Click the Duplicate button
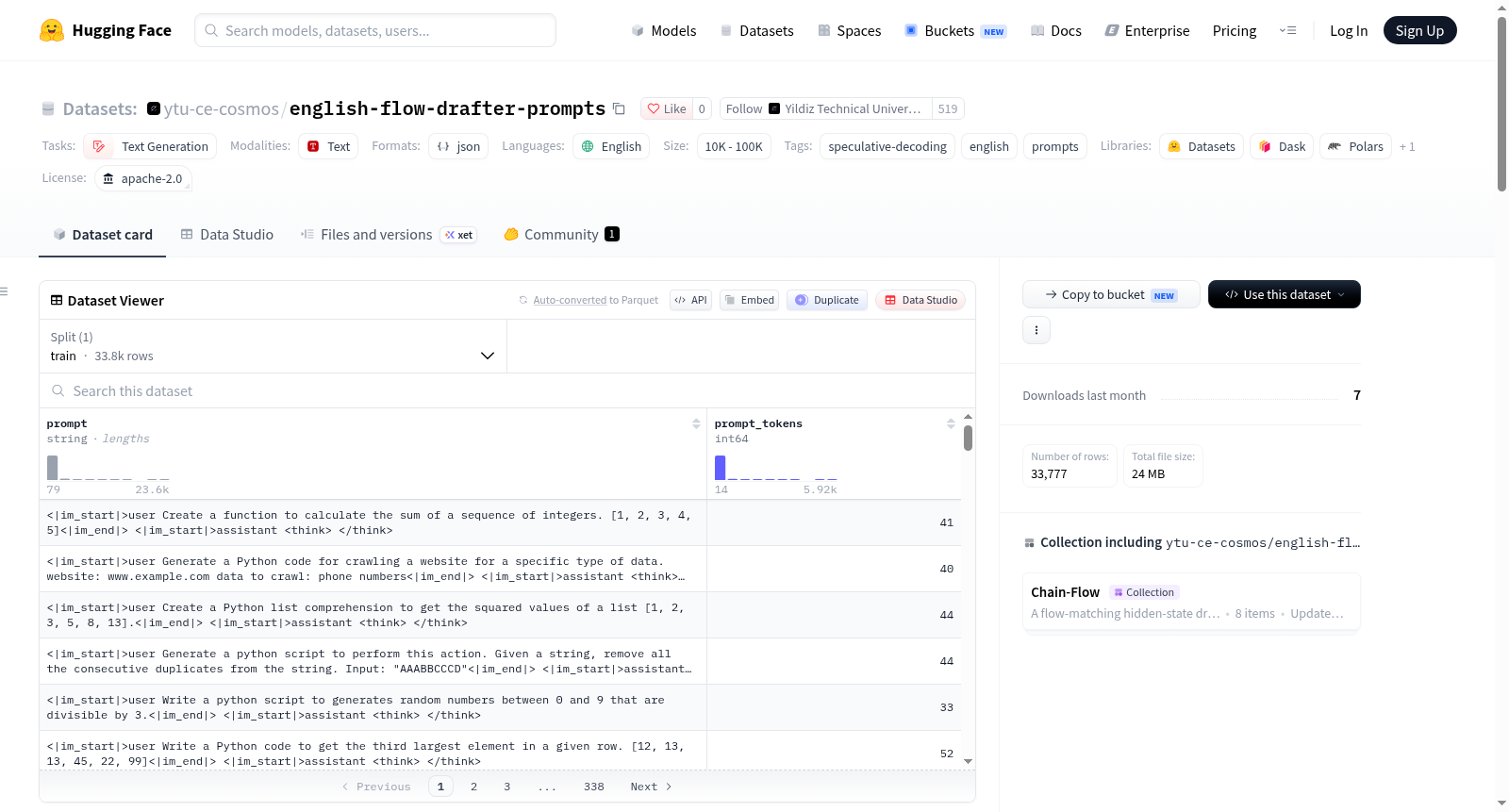This screenshot has width=1509, height=812. point(827,300)
